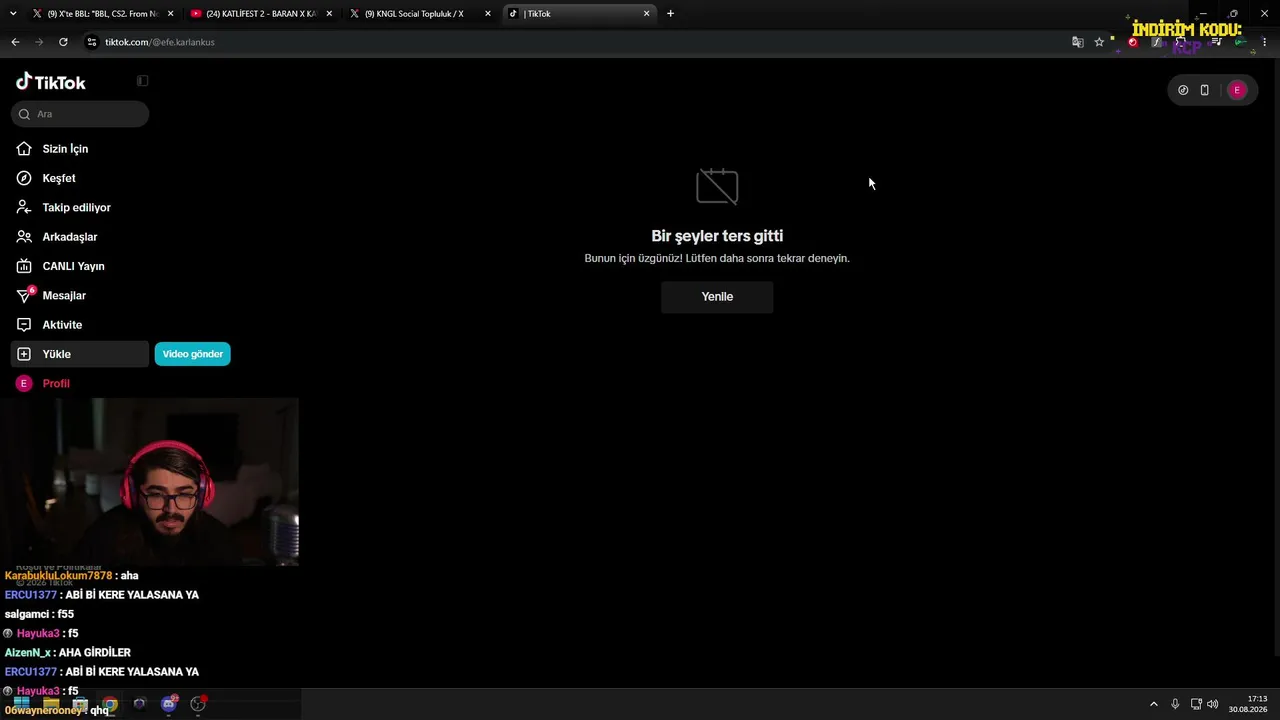Screen dimensions: 1280x720
Task: Close the TikTok tab
Action: point(646,14)
